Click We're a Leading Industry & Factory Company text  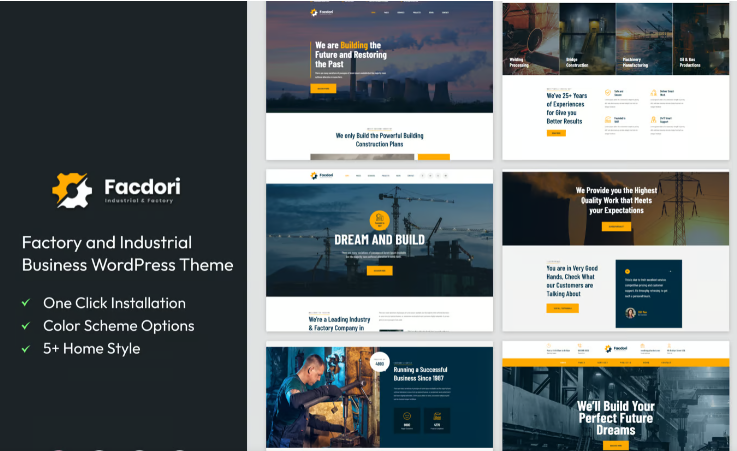(339, 324)
